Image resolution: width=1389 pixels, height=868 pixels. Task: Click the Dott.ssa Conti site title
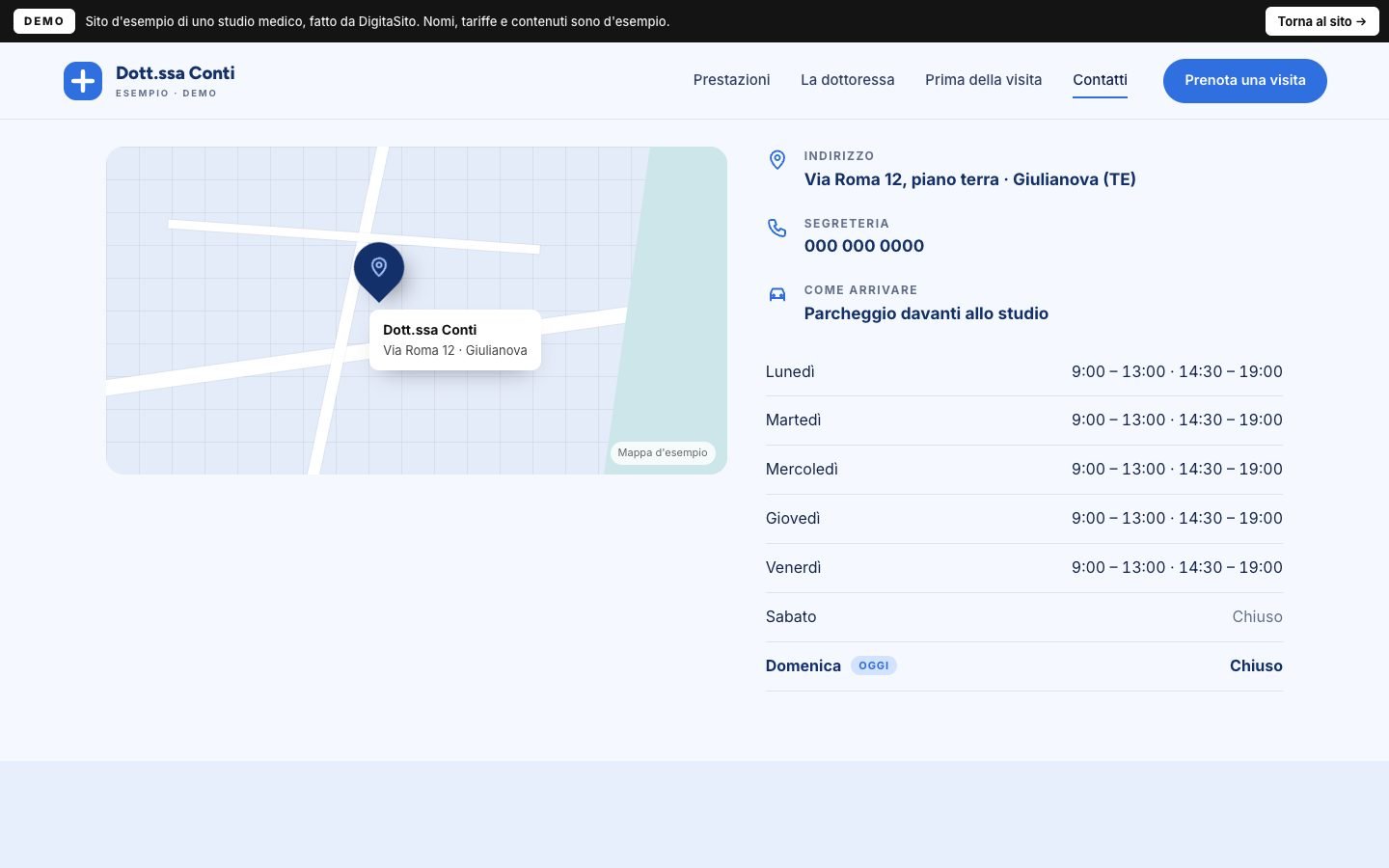pos(176,73)
